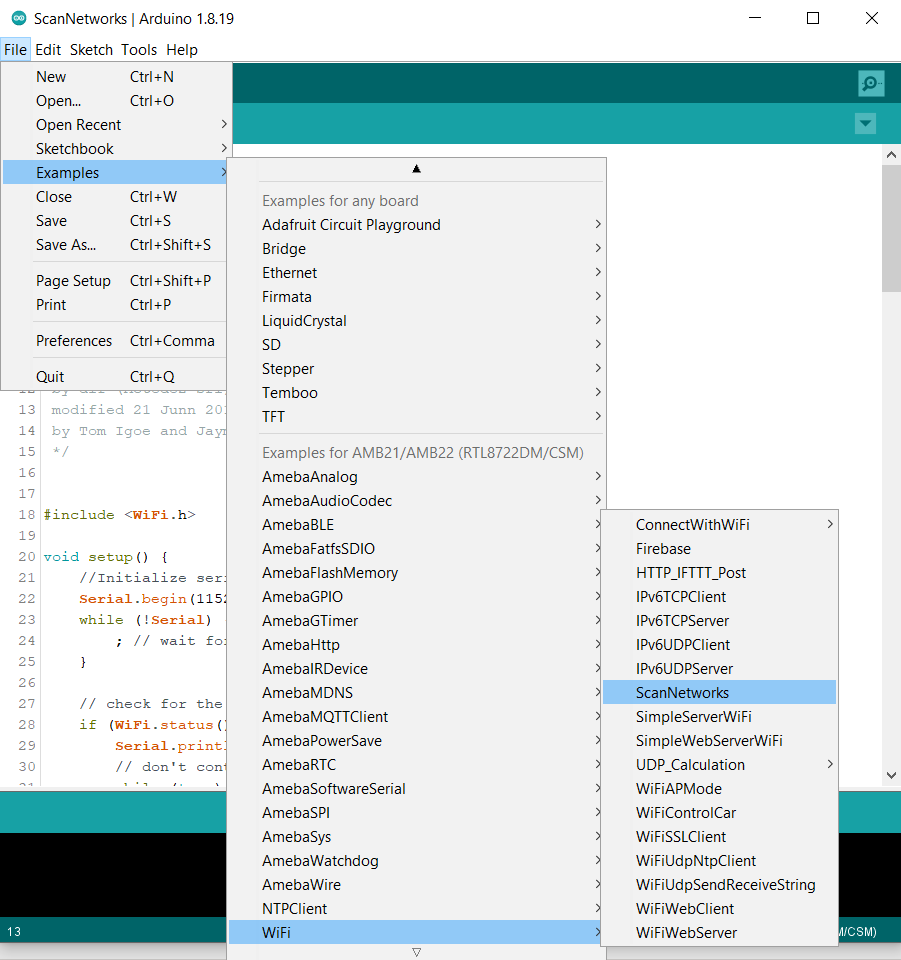Click the editor scrollbar up arrow

pos(891,155)
